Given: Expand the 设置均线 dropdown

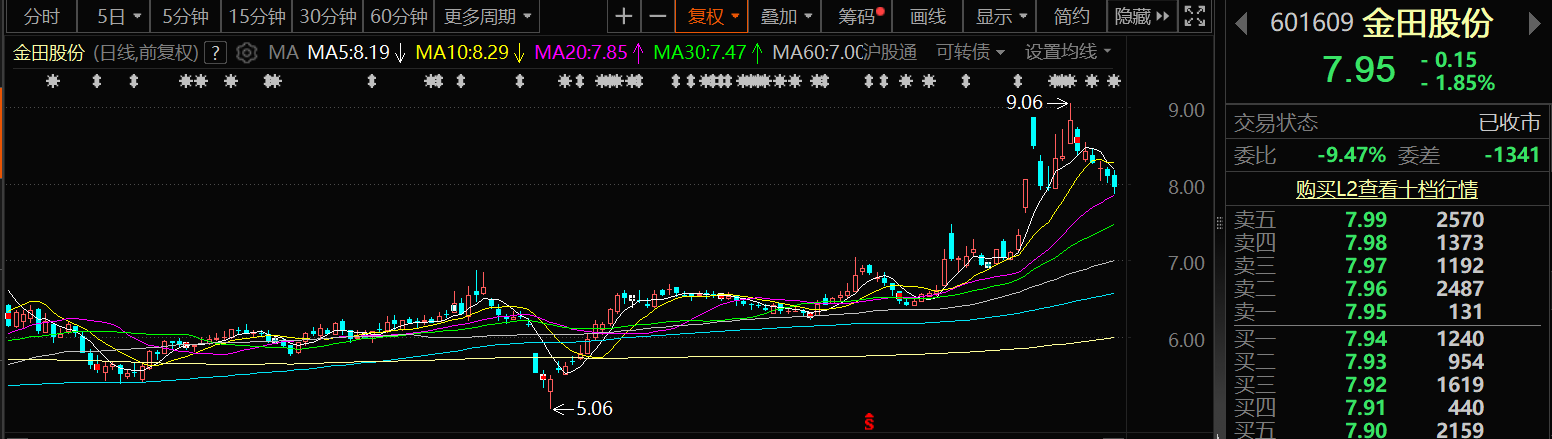Looking at the screenshot, I should coord(1068,52).
